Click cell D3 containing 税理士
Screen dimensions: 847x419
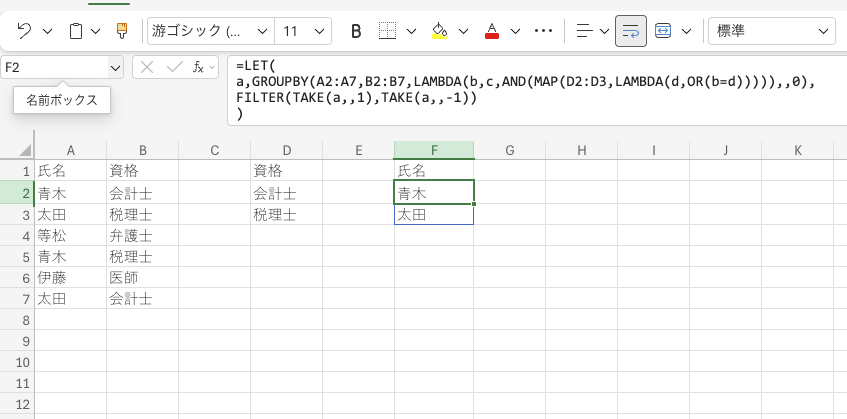click(287, 214)
